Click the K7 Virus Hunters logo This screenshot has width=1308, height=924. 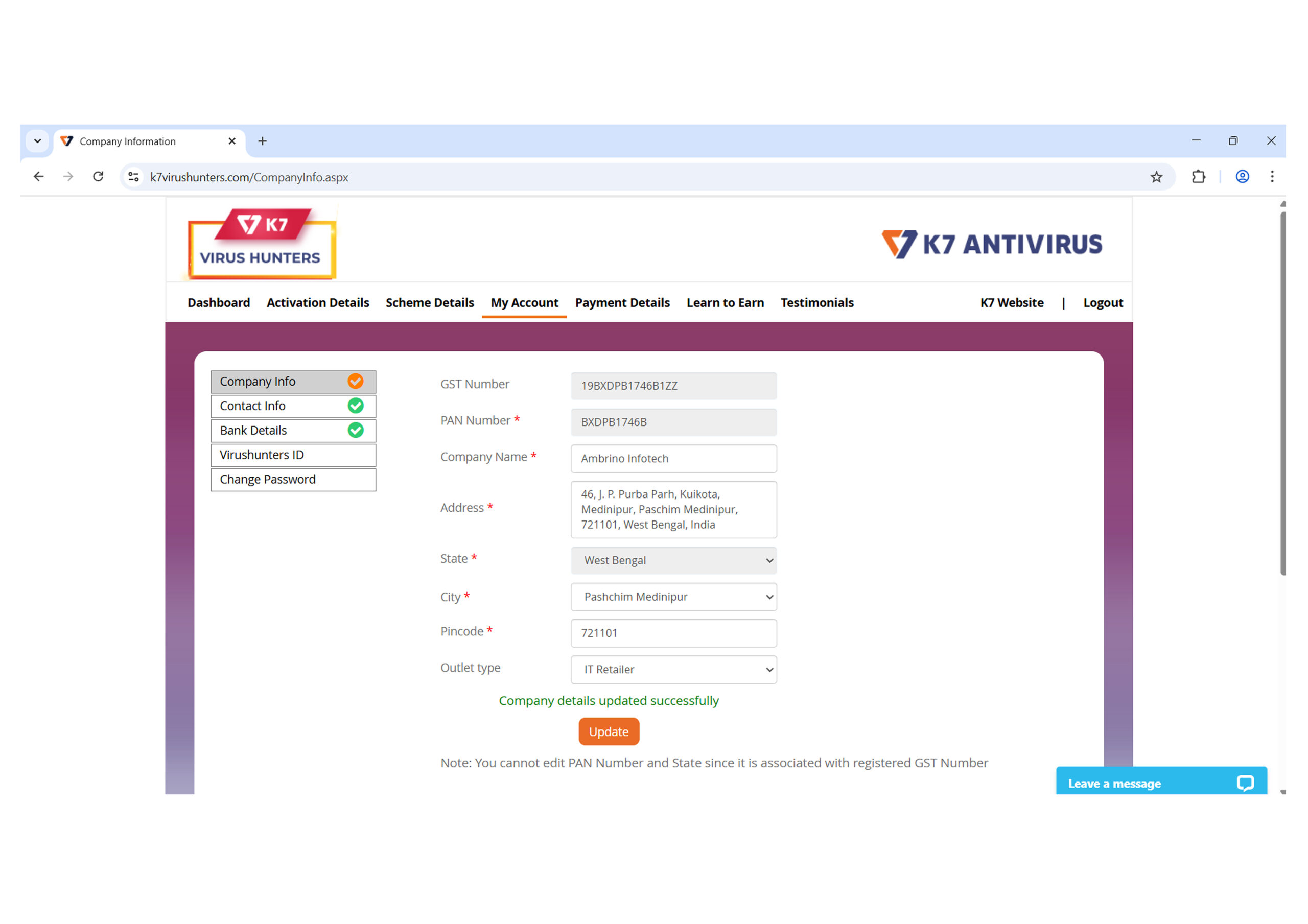click(262, 243)
